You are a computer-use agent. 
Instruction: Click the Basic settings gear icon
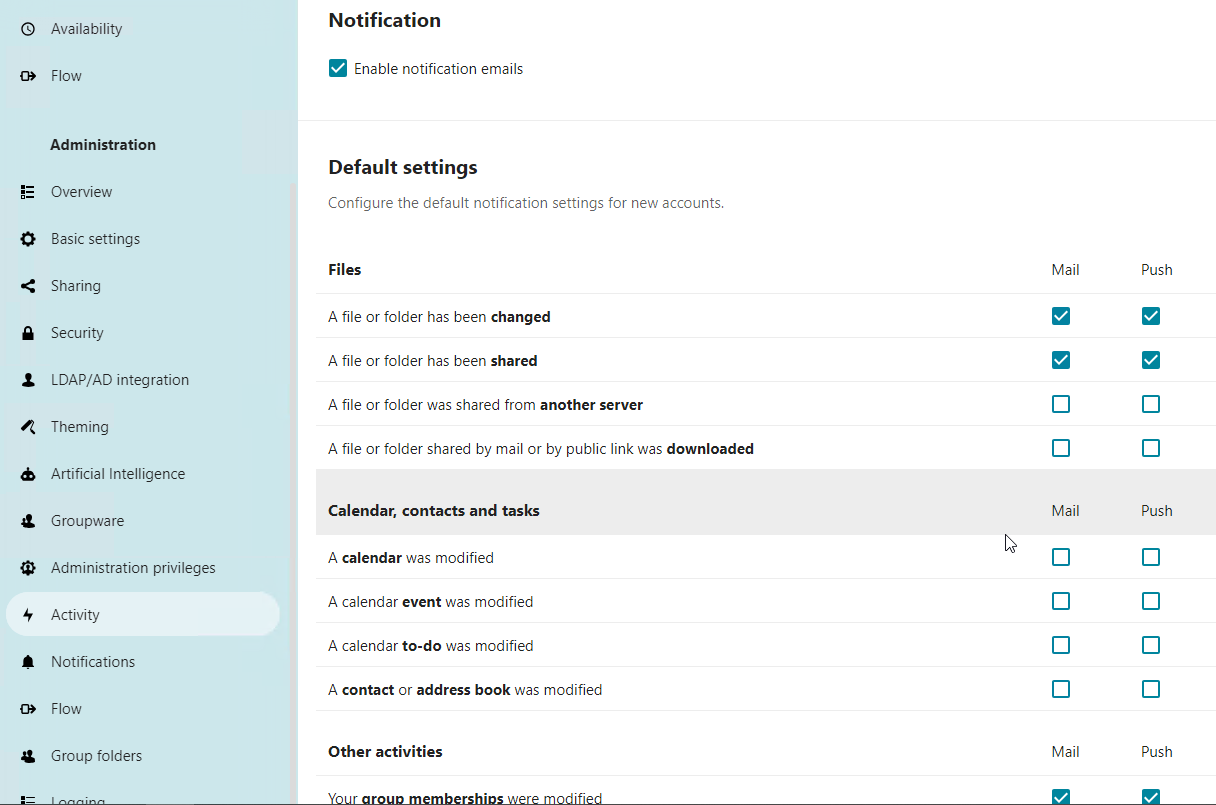point(28,239)
